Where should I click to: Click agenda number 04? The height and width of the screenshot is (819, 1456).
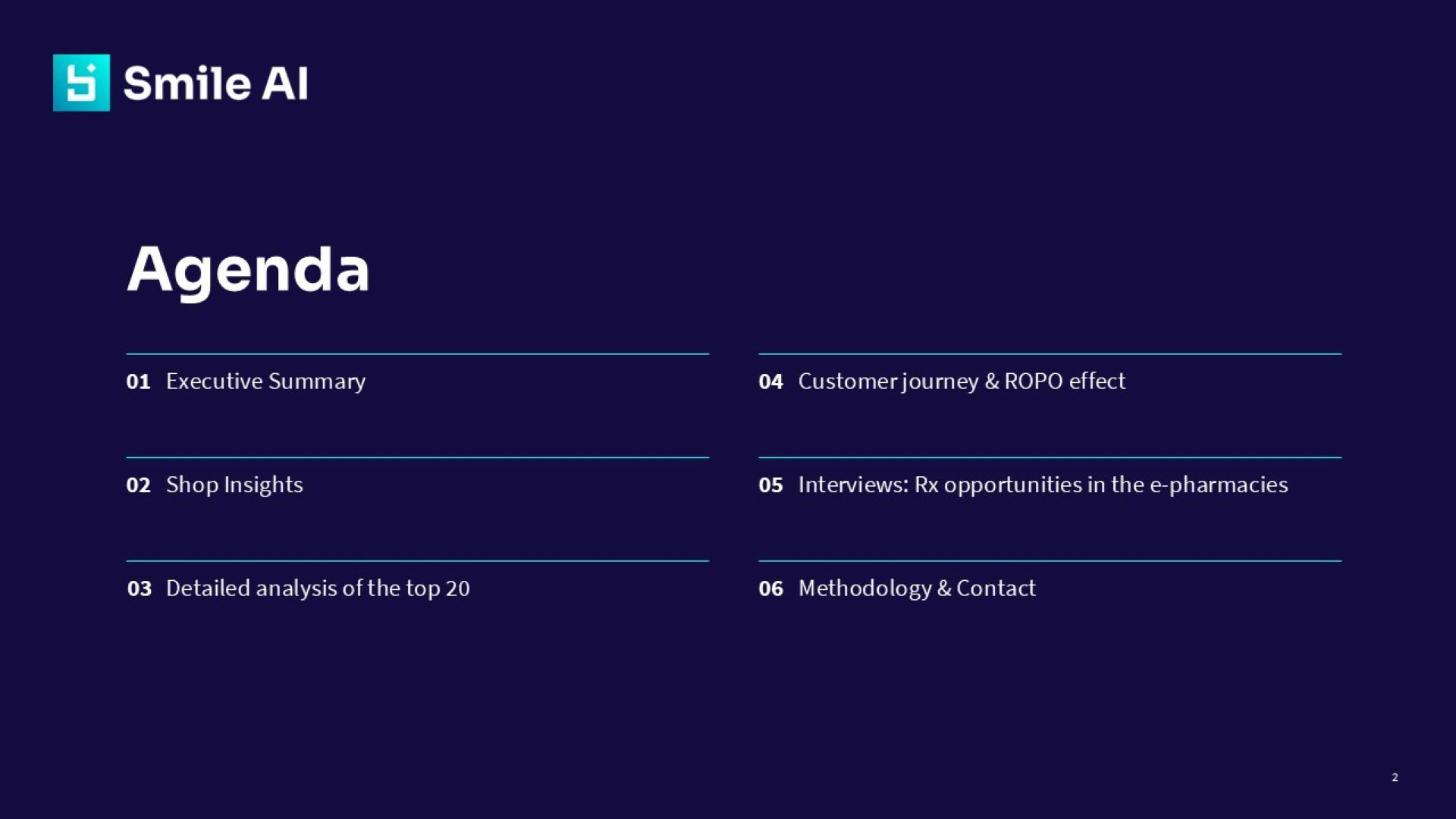coord(770,381)
